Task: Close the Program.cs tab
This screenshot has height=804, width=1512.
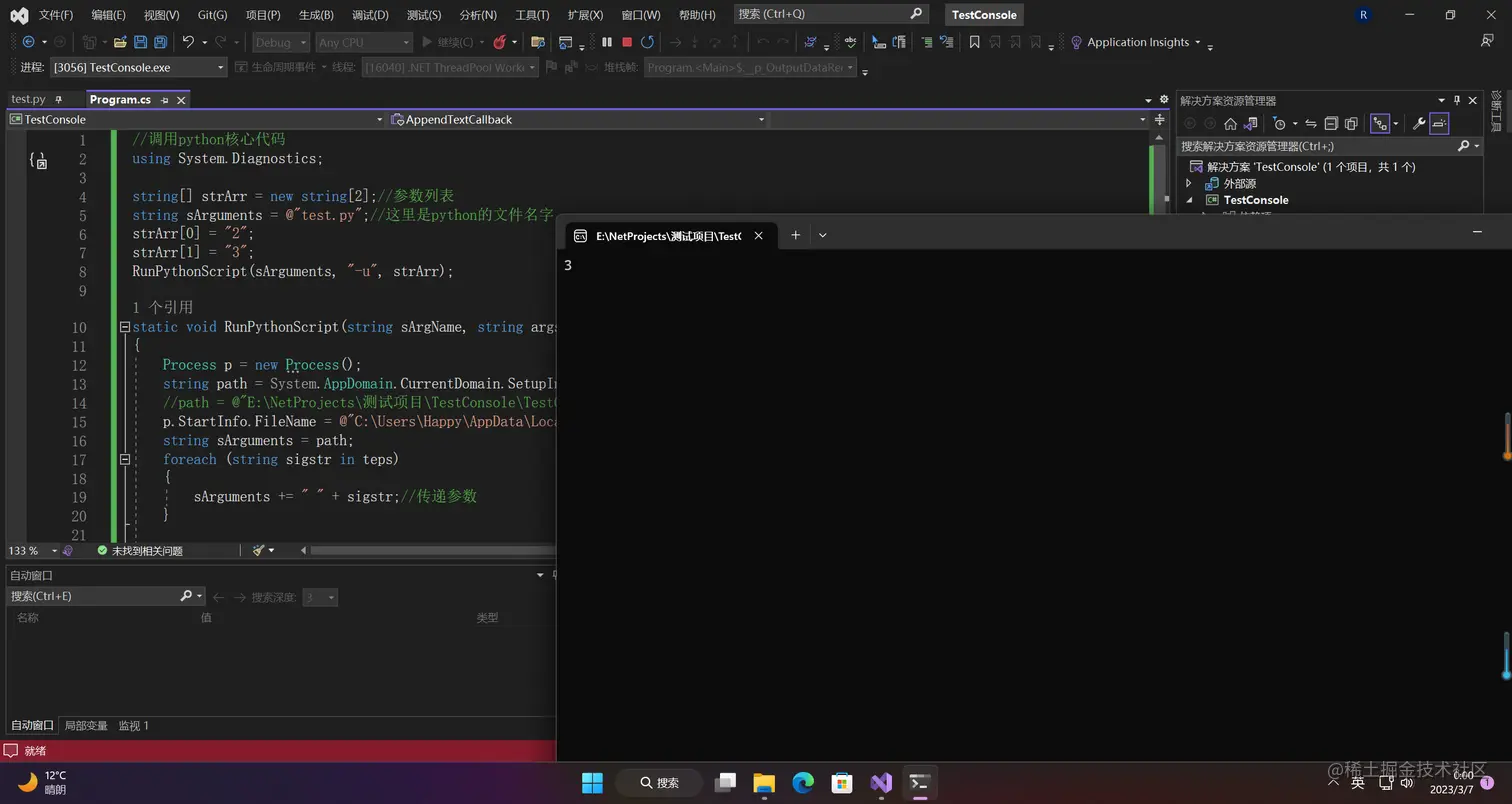Action: point(181,100)
